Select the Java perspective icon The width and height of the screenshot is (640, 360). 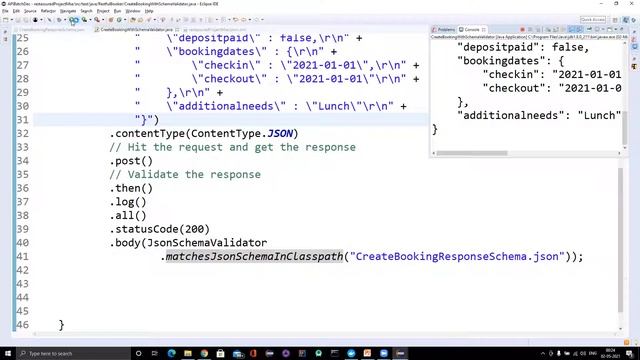(x=625, y=20)
